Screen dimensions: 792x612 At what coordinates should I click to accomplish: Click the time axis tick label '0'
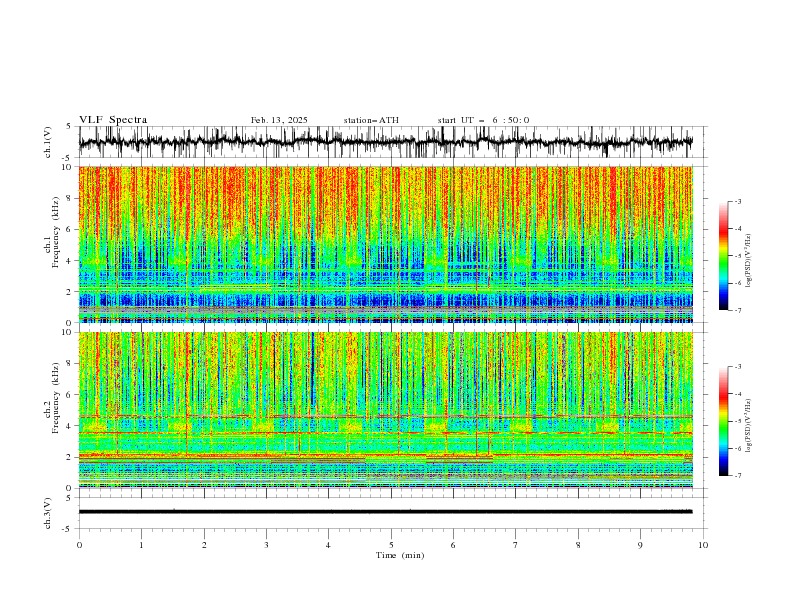point(79,545)
